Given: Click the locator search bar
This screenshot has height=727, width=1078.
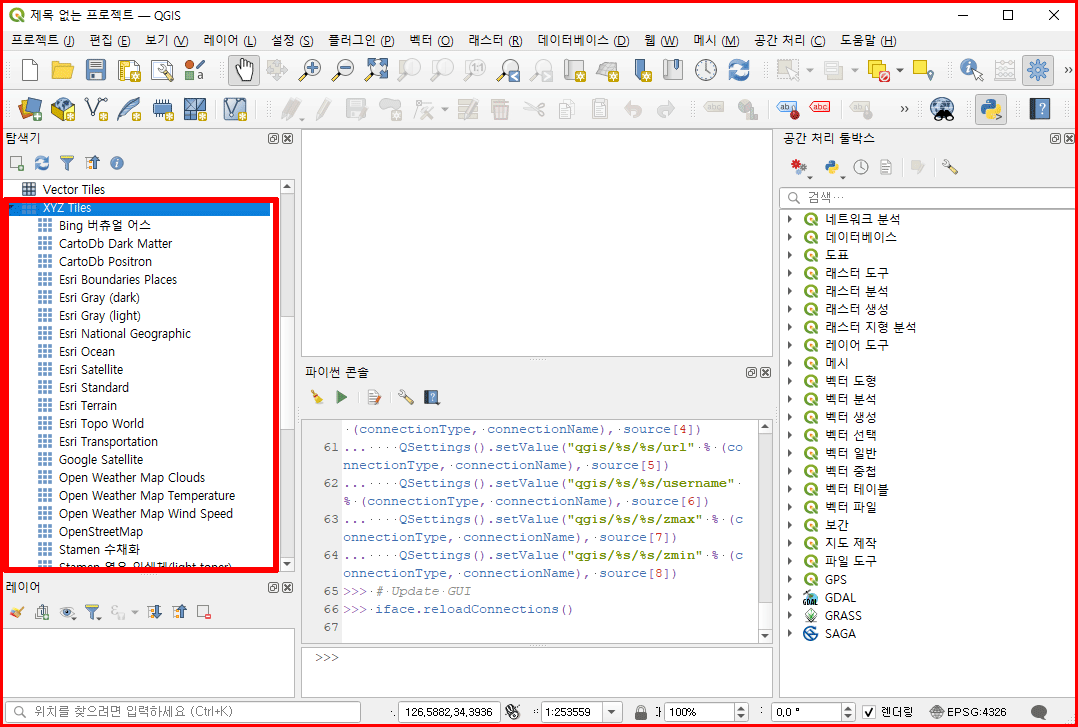Looking at the screenshot, I should click(183, 712).
